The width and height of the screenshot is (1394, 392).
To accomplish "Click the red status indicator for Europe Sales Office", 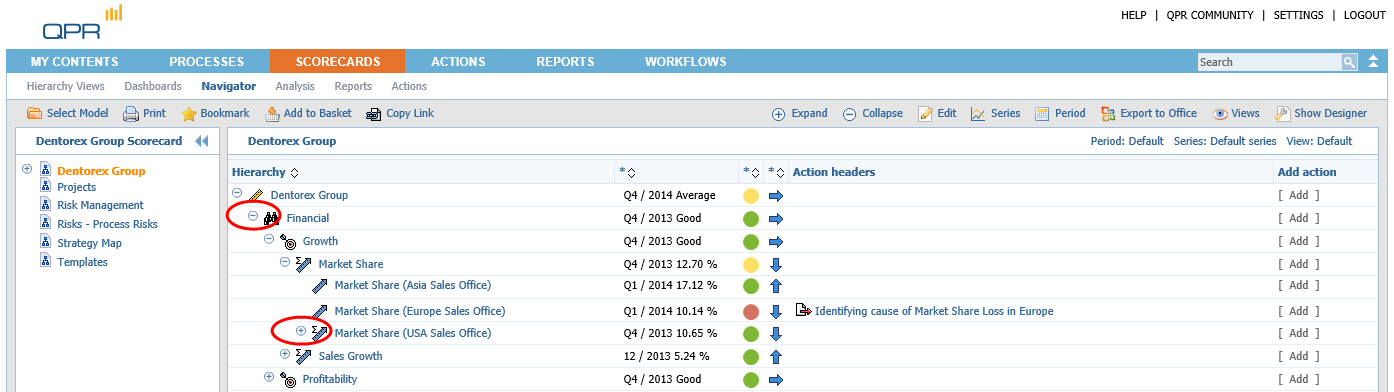I will (751, 311).
